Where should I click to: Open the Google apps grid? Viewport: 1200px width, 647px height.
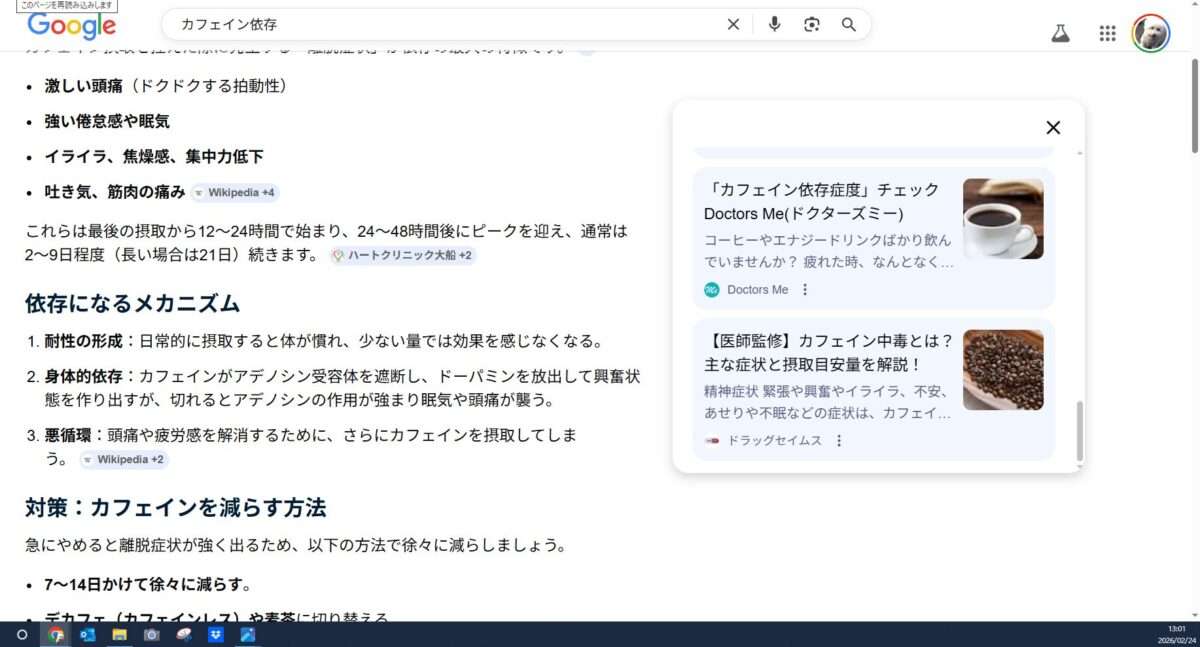pos(1107,33)
